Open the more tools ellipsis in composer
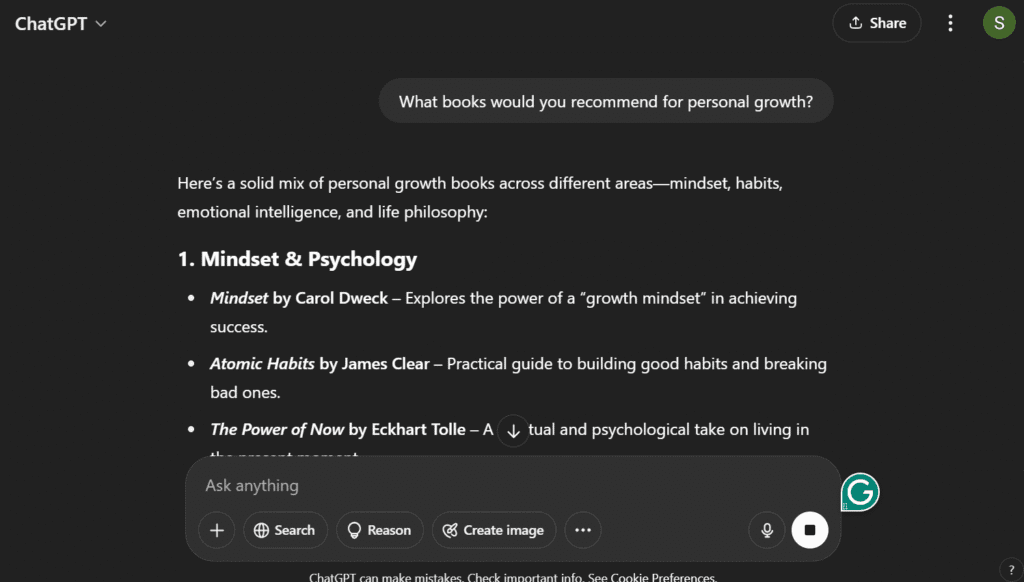 (x=583, y=530)
